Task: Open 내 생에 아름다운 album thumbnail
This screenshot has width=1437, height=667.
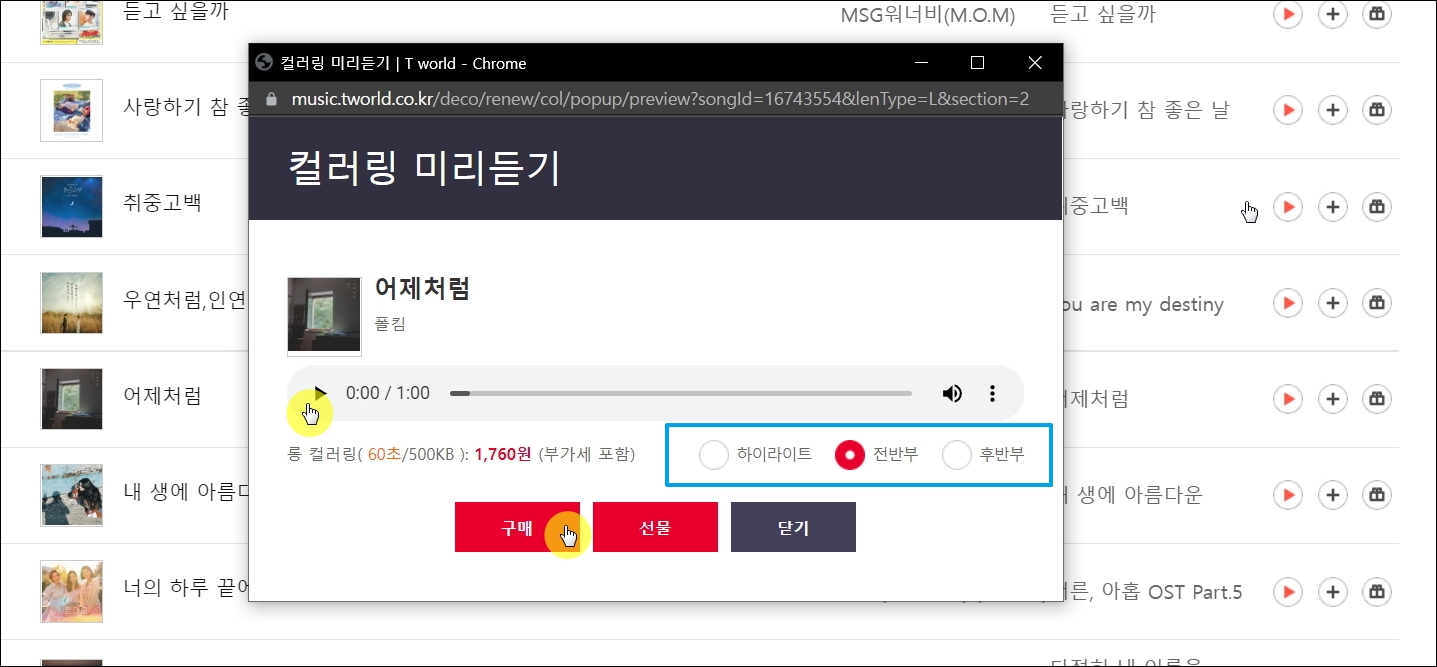Action: (71, 495)
